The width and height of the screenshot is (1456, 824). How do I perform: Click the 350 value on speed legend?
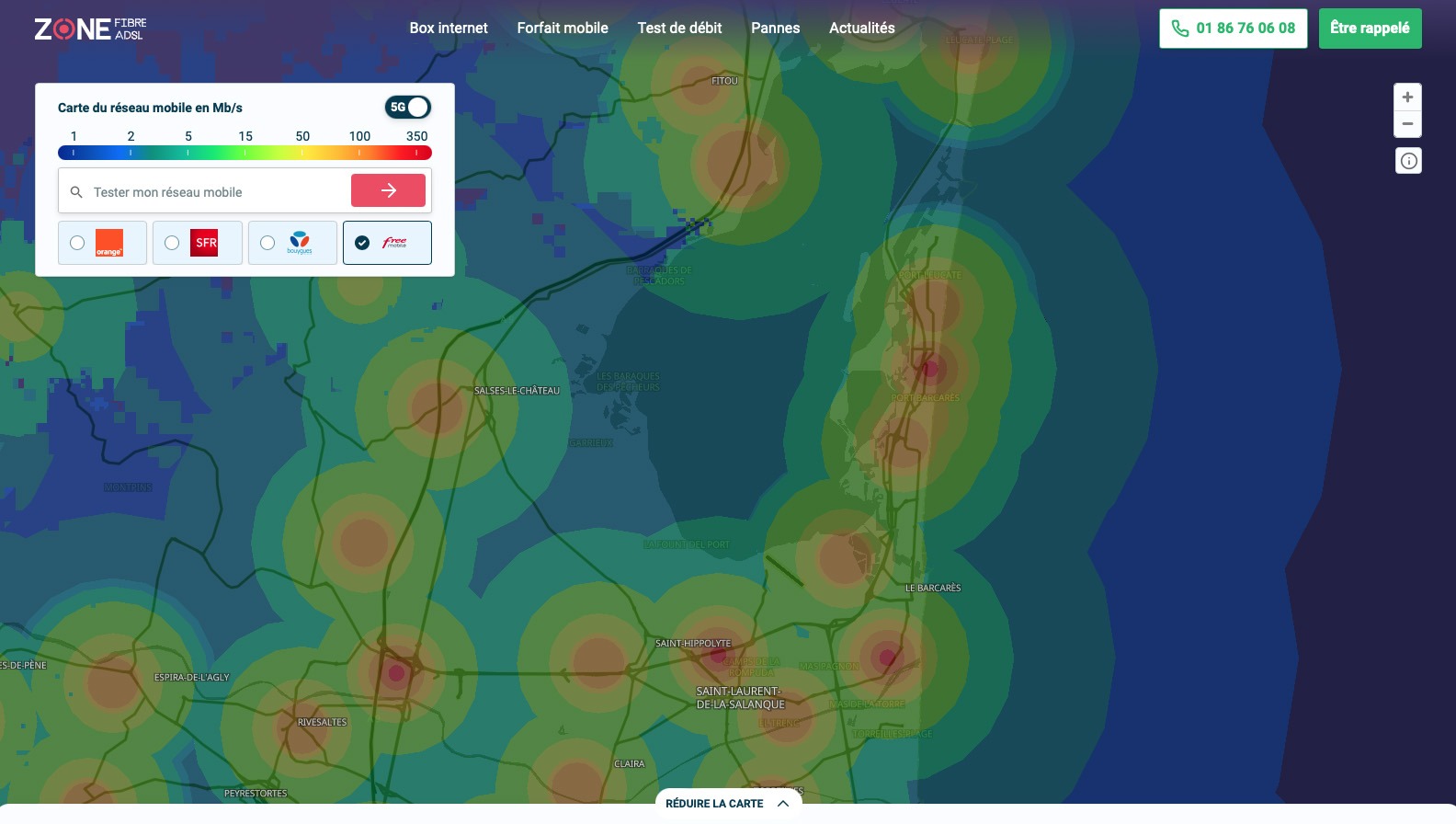pyautogui.click(x=416, y=136)
